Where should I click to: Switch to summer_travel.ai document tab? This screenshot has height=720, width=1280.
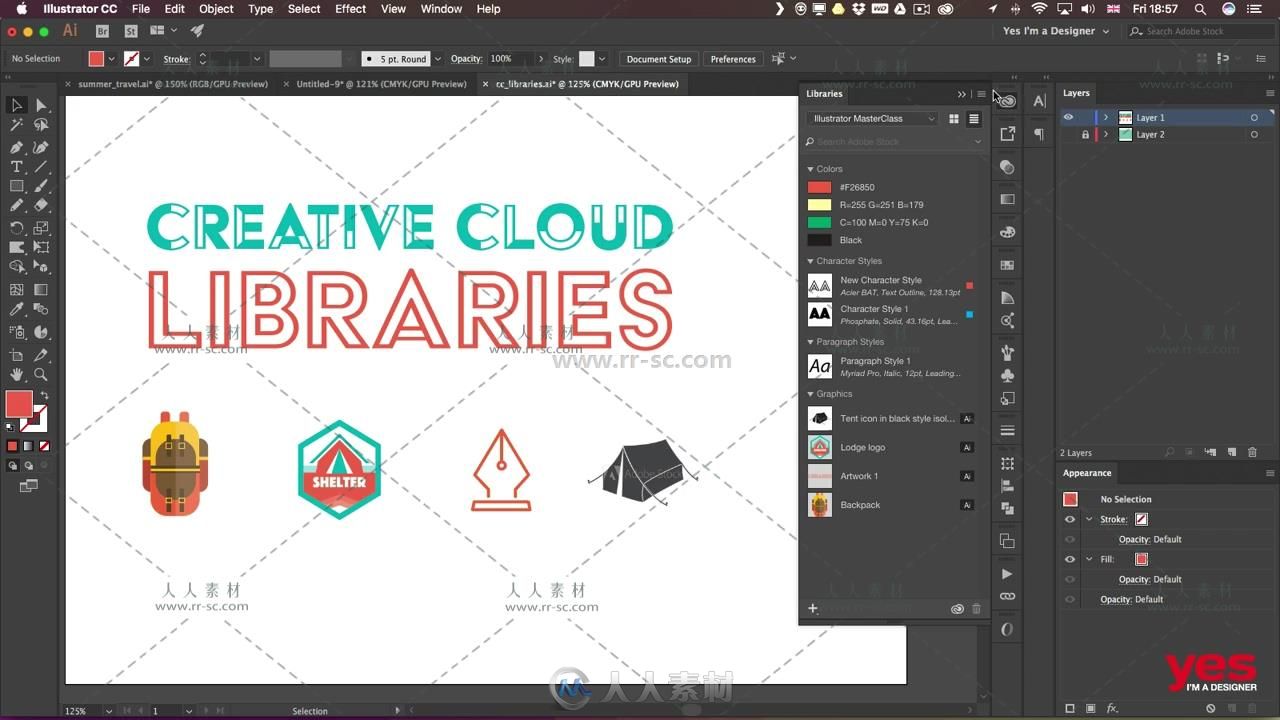(x=172, y=84)
